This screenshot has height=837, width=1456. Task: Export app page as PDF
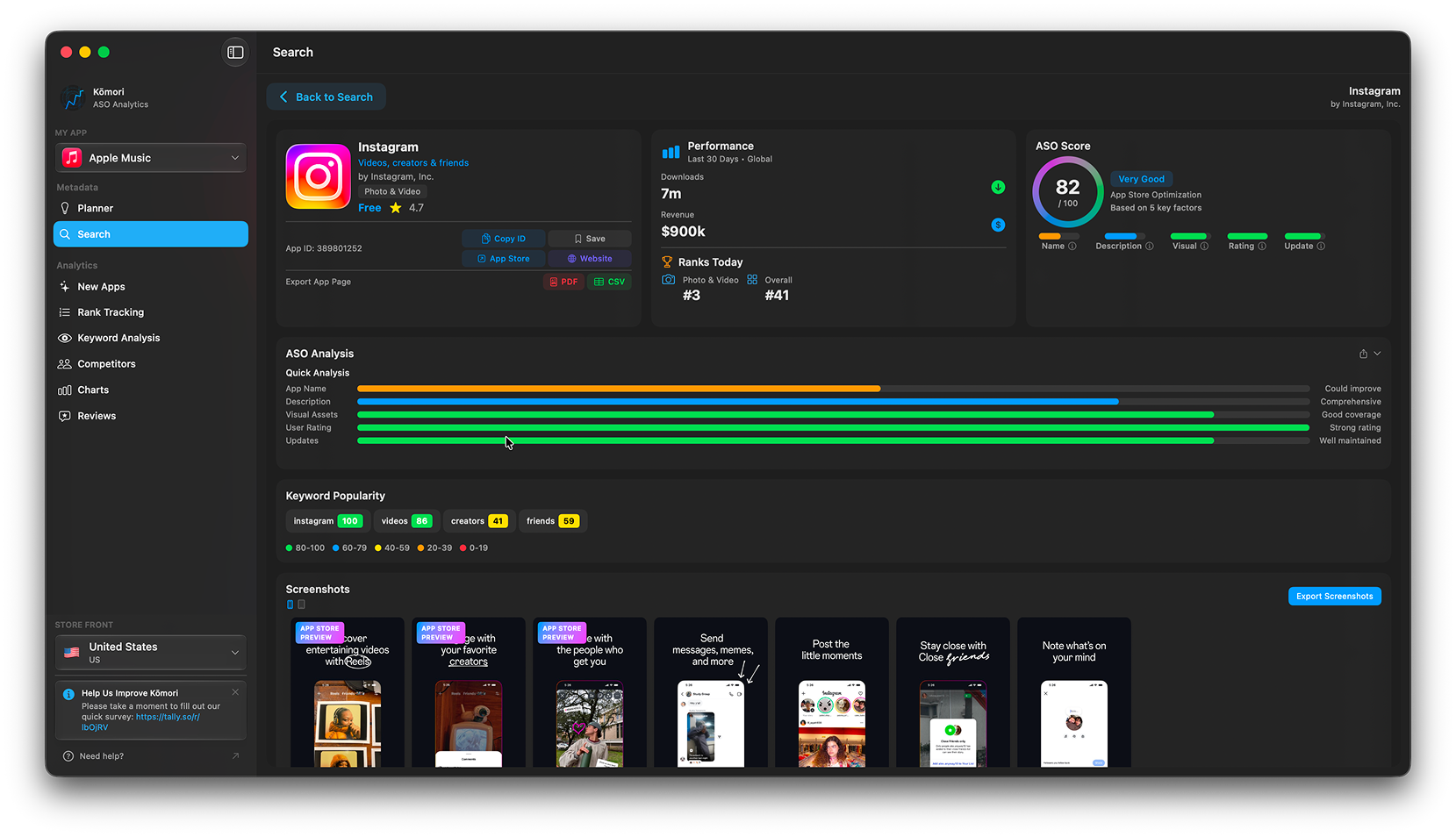pos(563,282)
